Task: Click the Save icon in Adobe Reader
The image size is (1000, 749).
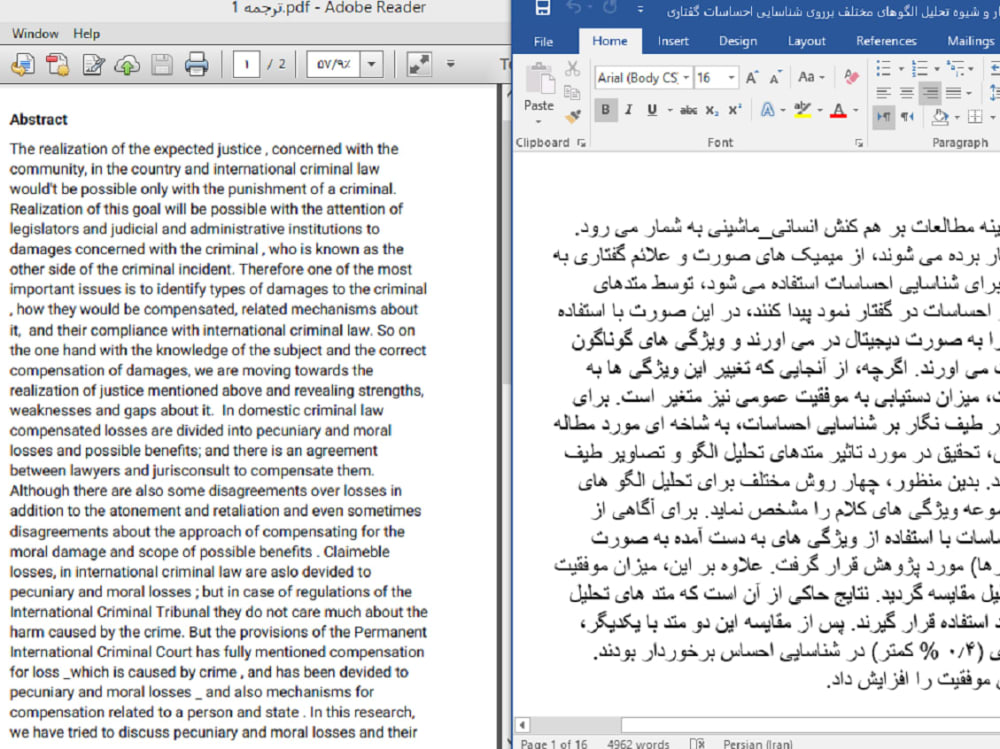Action: [161, 64]
